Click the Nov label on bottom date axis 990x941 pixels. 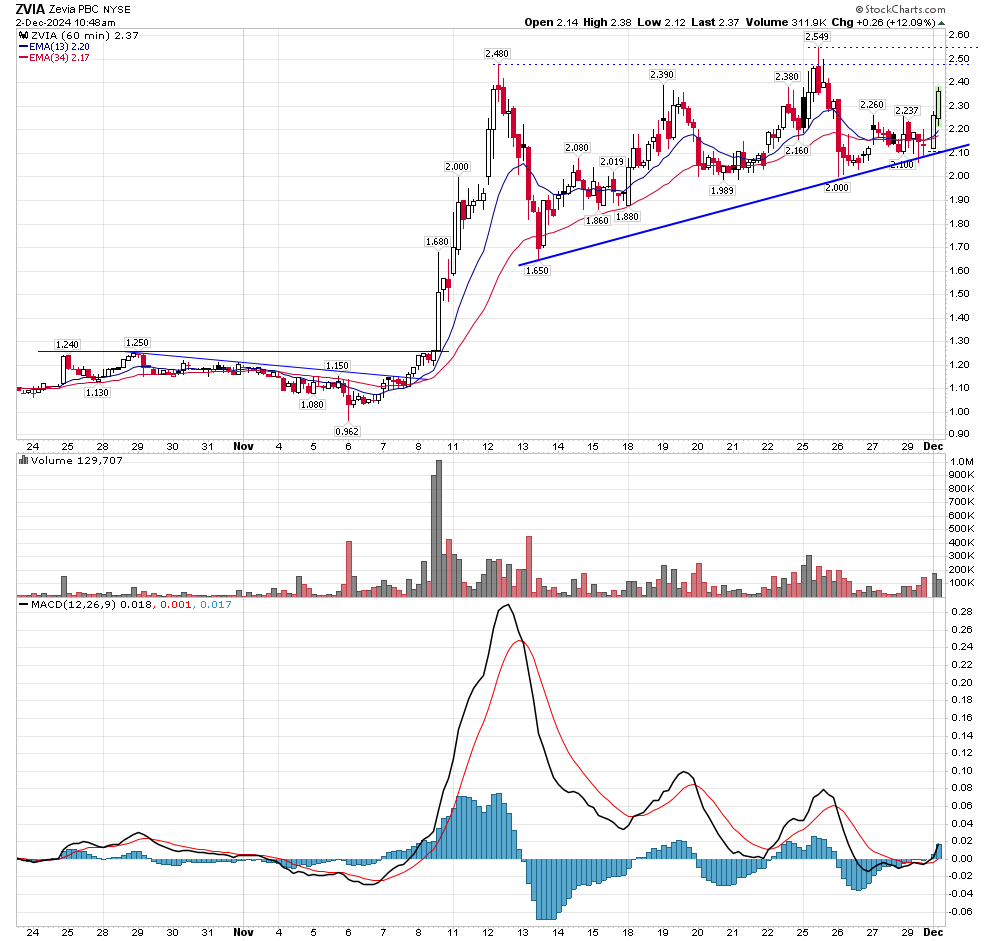[x=243, y=447]
